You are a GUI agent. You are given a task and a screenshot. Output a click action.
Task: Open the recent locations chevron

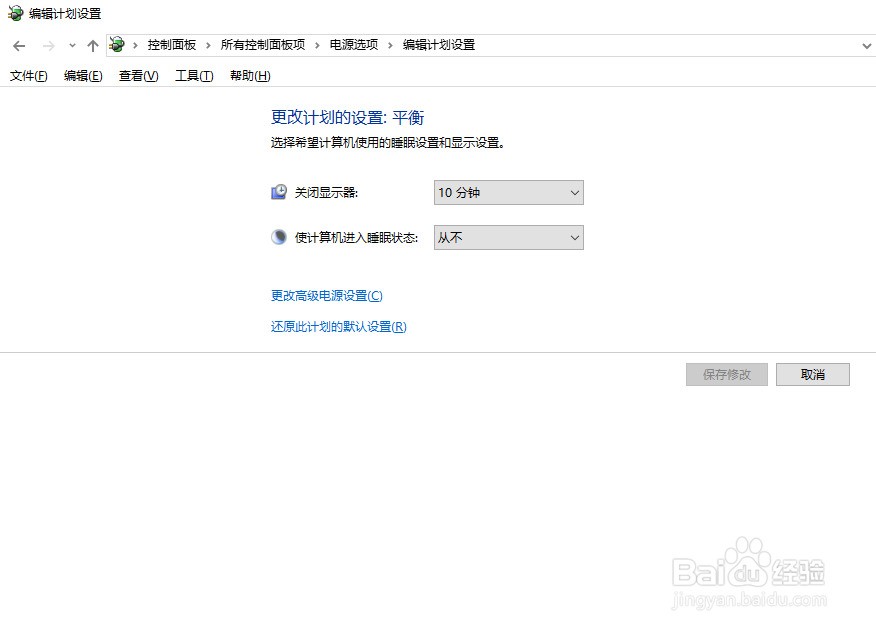(72, 46)
